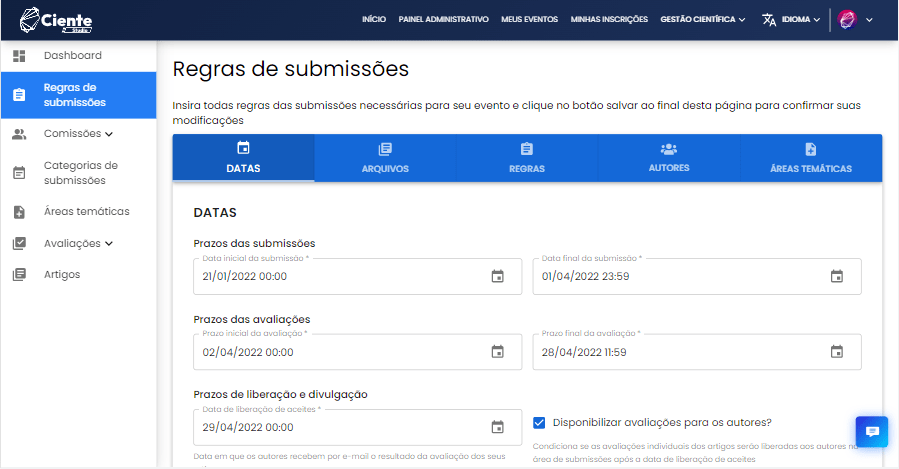
Task: Click the translate language icon
Action: pyautogui.click(x=769, y=20)
